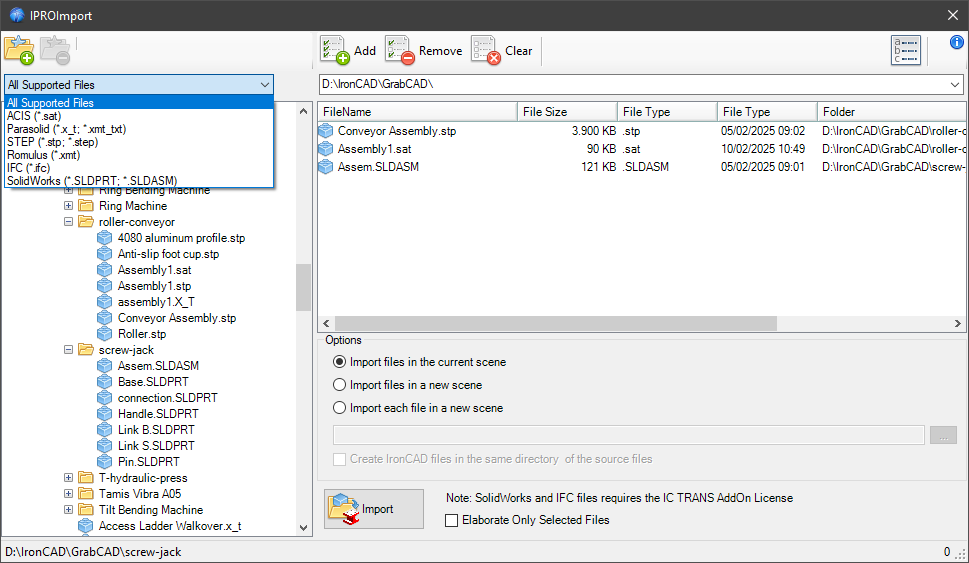The image size is (969, 563).
Task: Click Assembly1.stp icon in folder tree
Action: tap(104, 286)
